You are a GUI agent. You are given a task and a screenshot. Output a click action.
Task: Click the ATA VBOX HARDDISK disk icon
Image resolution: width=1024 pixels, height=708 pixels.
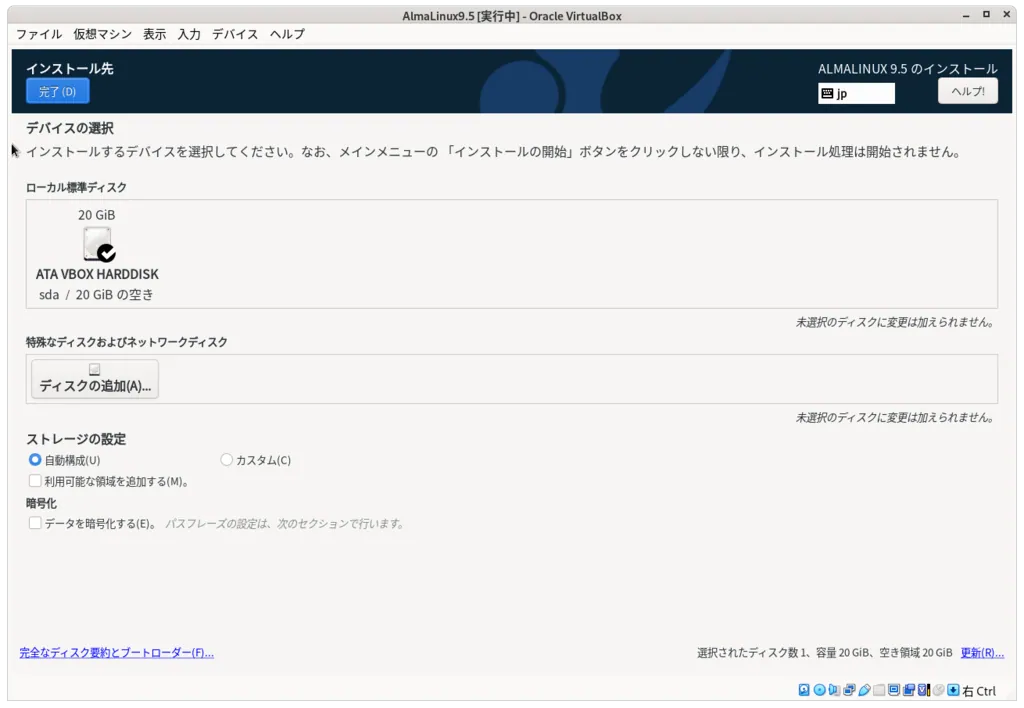click(x=96, y=241)
